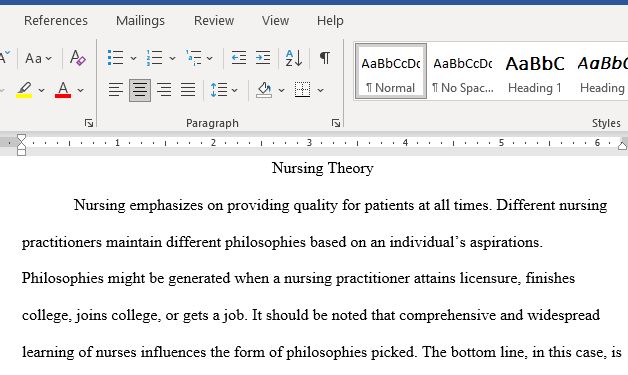Justify the paragraph text

point(188,90)
